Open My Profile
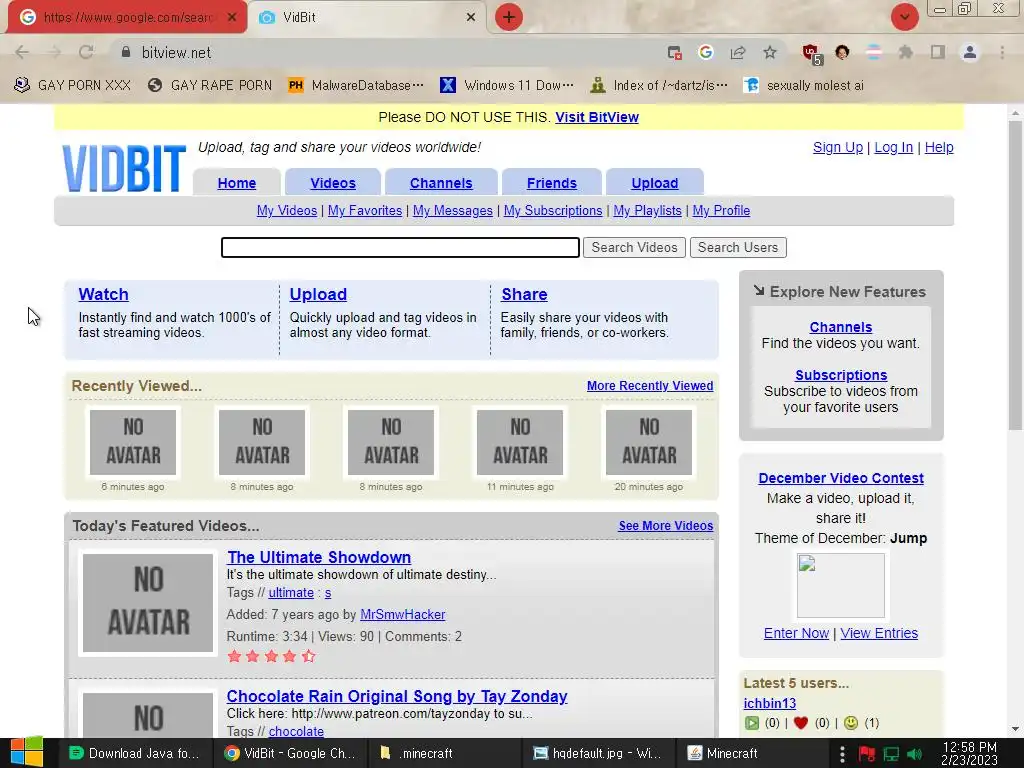The height and width of the screenshot is (768, 1024). coord(721,211)
